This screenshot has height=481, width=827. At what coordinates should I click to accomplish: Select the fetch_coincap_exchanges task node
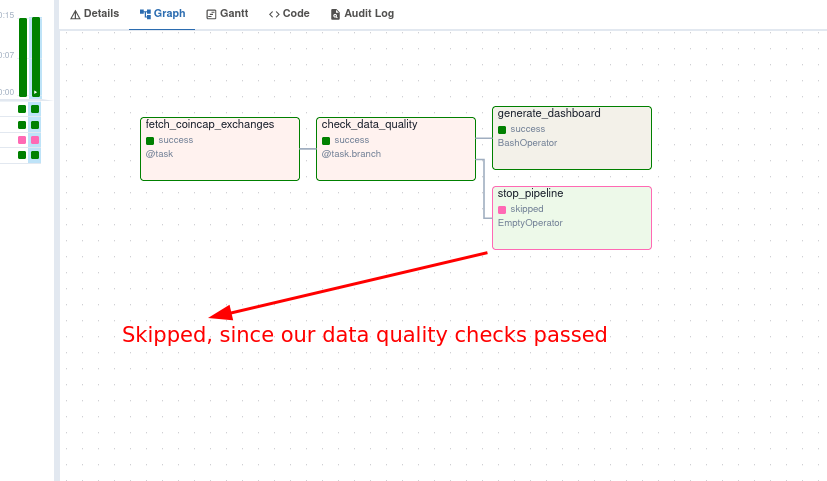point(220,149)
